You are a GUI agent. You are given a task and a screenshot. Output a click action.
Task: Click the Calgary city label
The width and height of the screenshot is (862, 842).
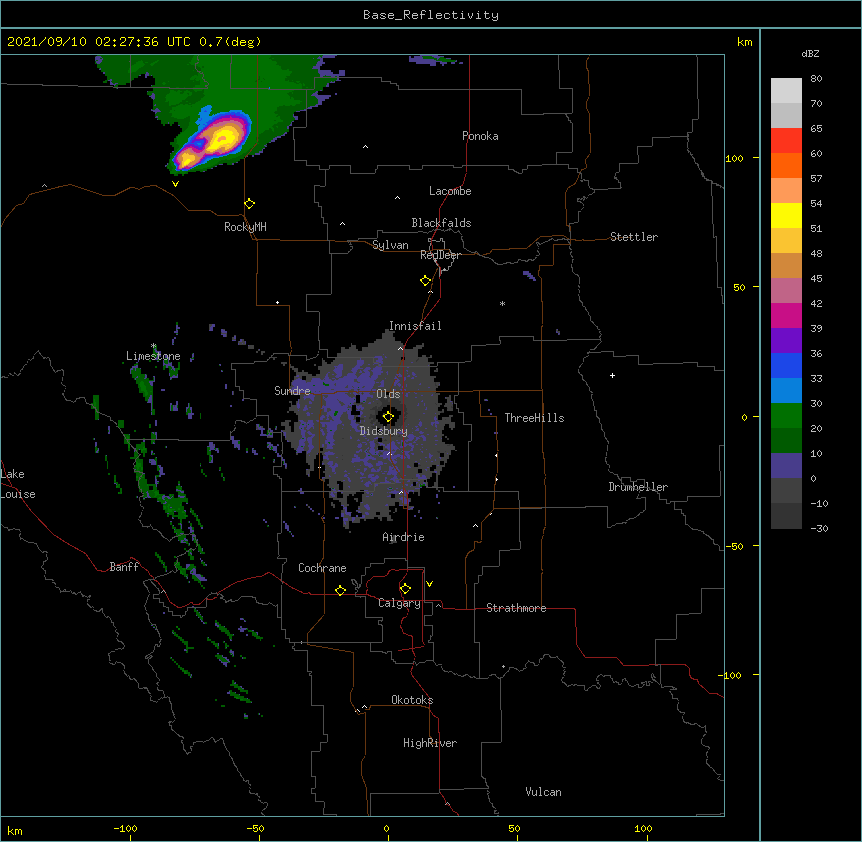pos(399,603)
